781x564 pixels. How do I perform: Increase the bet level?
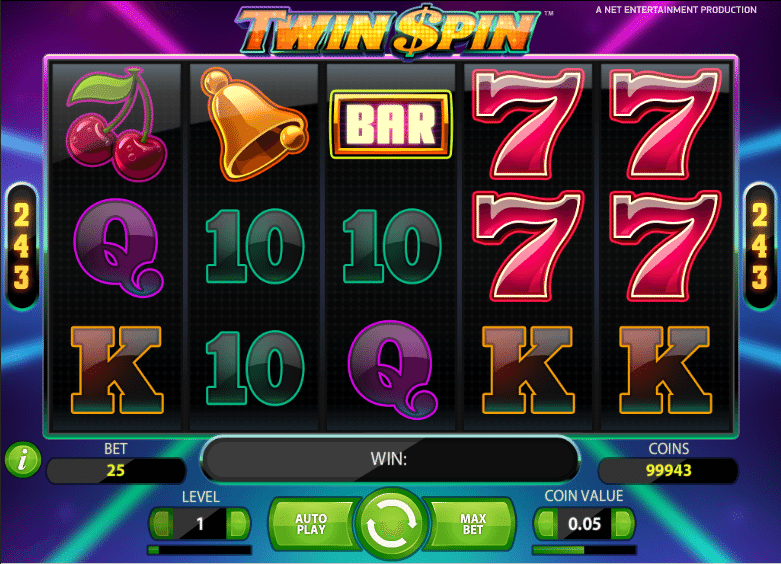pos(239,524)
